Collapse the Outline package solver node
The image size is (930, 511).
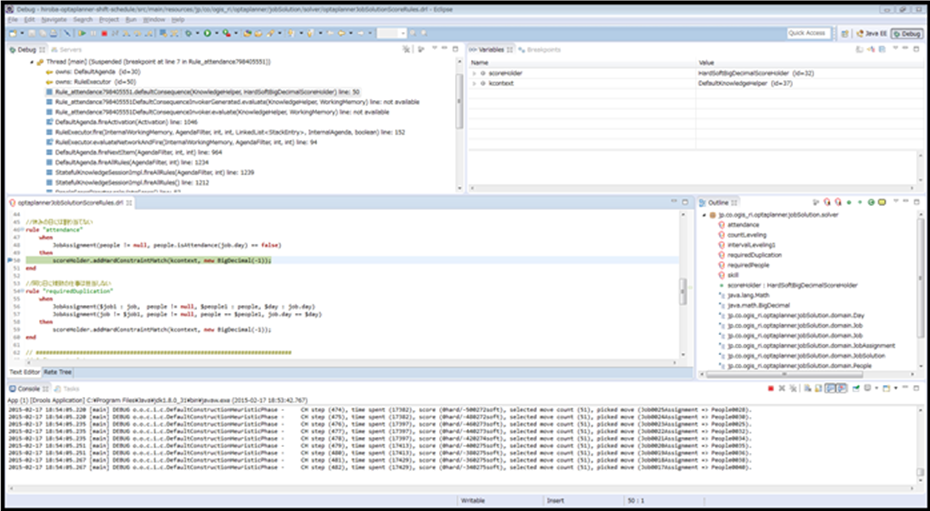click(x=704, y=215)
